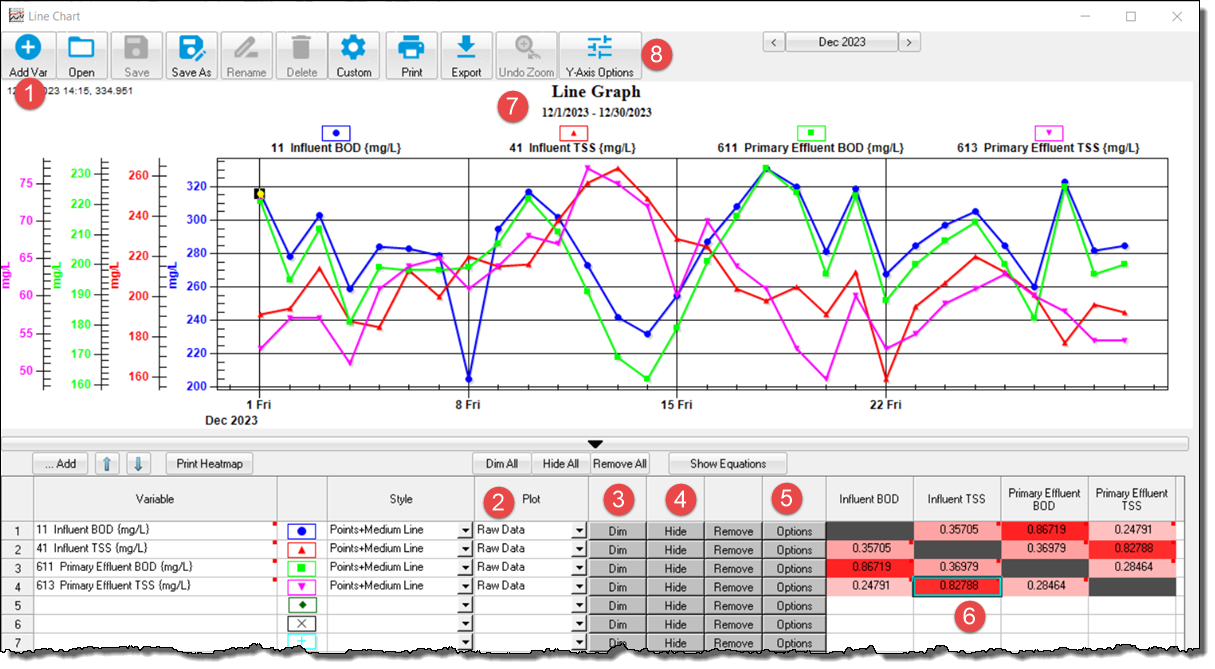Open Style dropdown for Influent BOD row

464,531
